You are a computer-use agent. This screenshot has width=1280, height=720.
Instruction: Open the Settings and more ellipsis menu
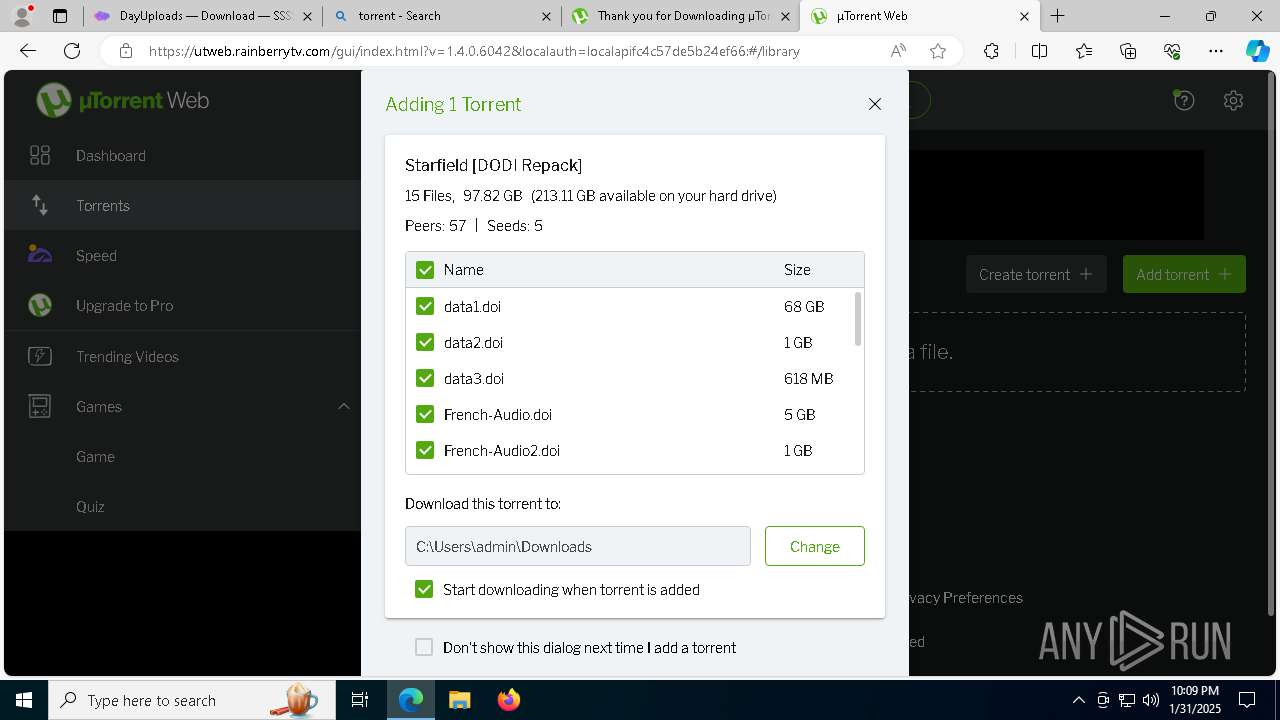[1216, 51]
